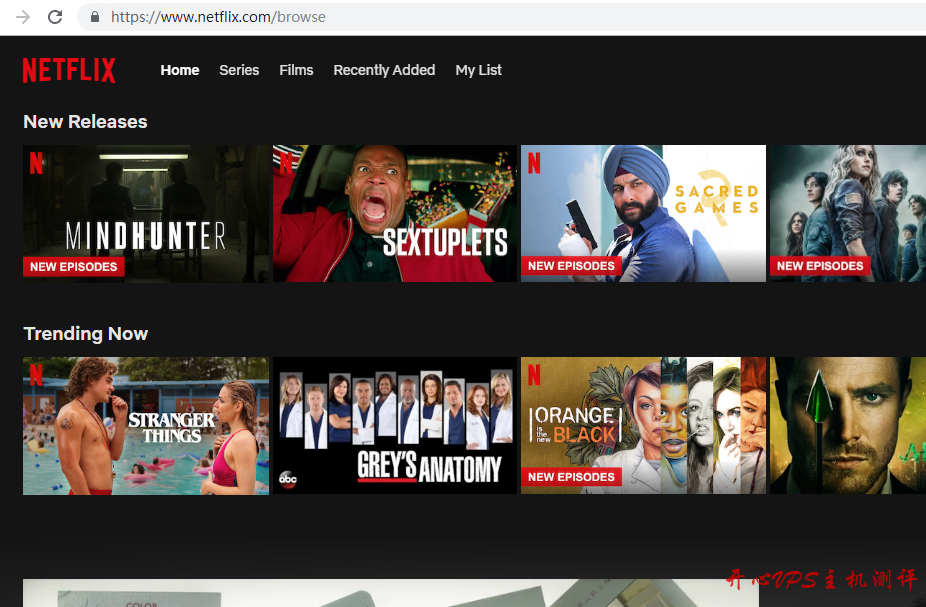926x607 pixels.
Task: Open the Sextuplets thumbnail
Action: pos(394,214)
